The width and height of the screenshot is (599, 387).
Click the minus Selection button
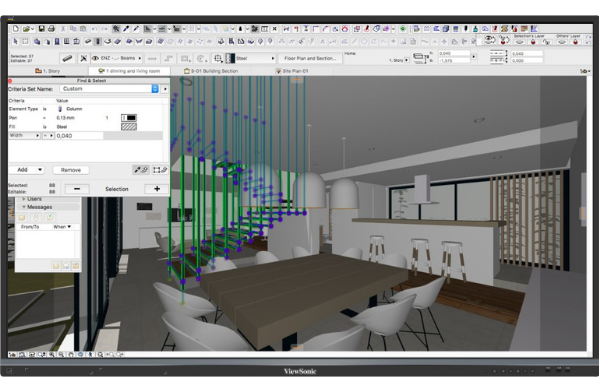pos(77,189)
